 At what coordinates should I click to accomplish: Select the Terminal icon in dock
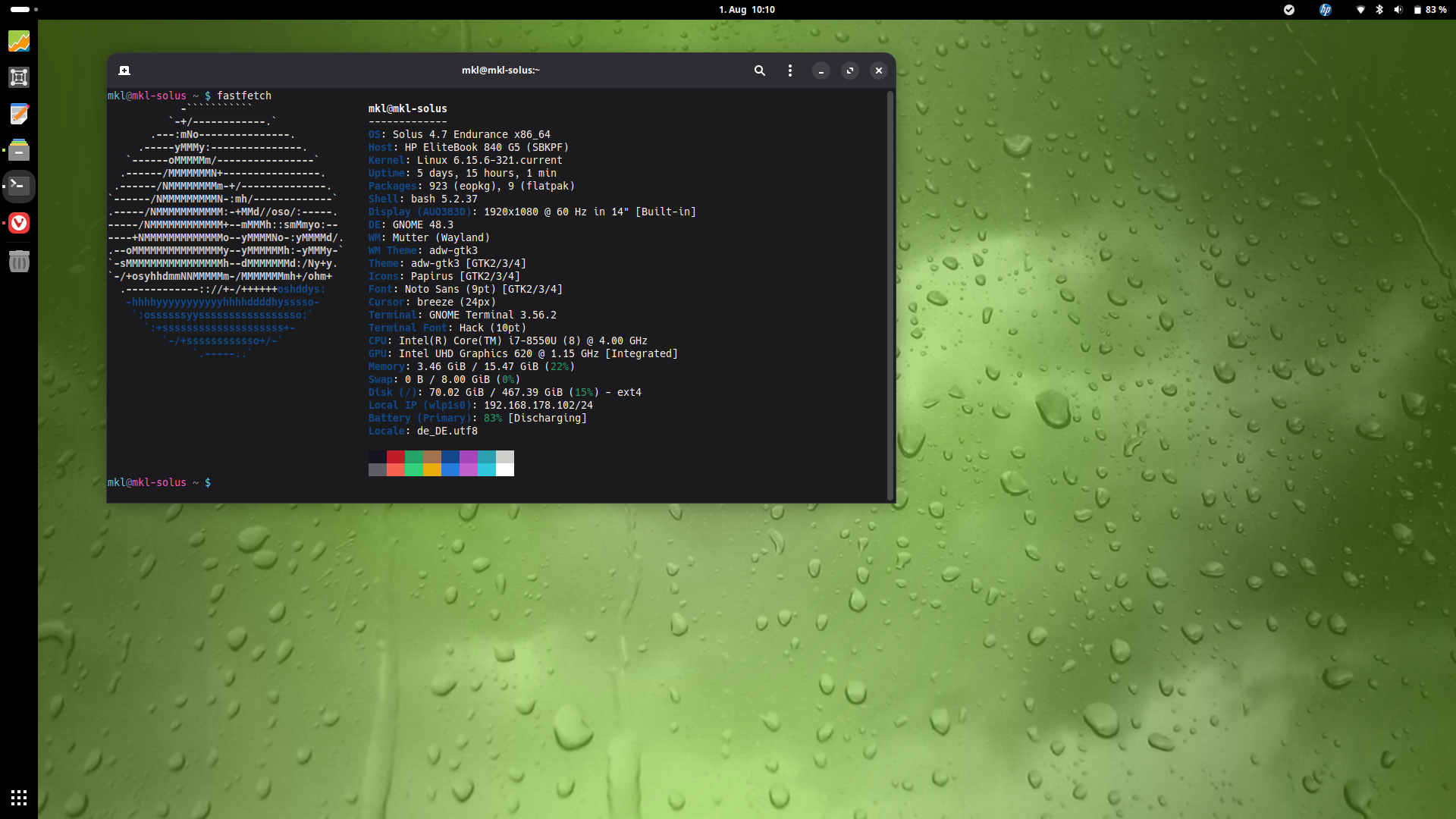pyautogui.click(x=19, y=187)
